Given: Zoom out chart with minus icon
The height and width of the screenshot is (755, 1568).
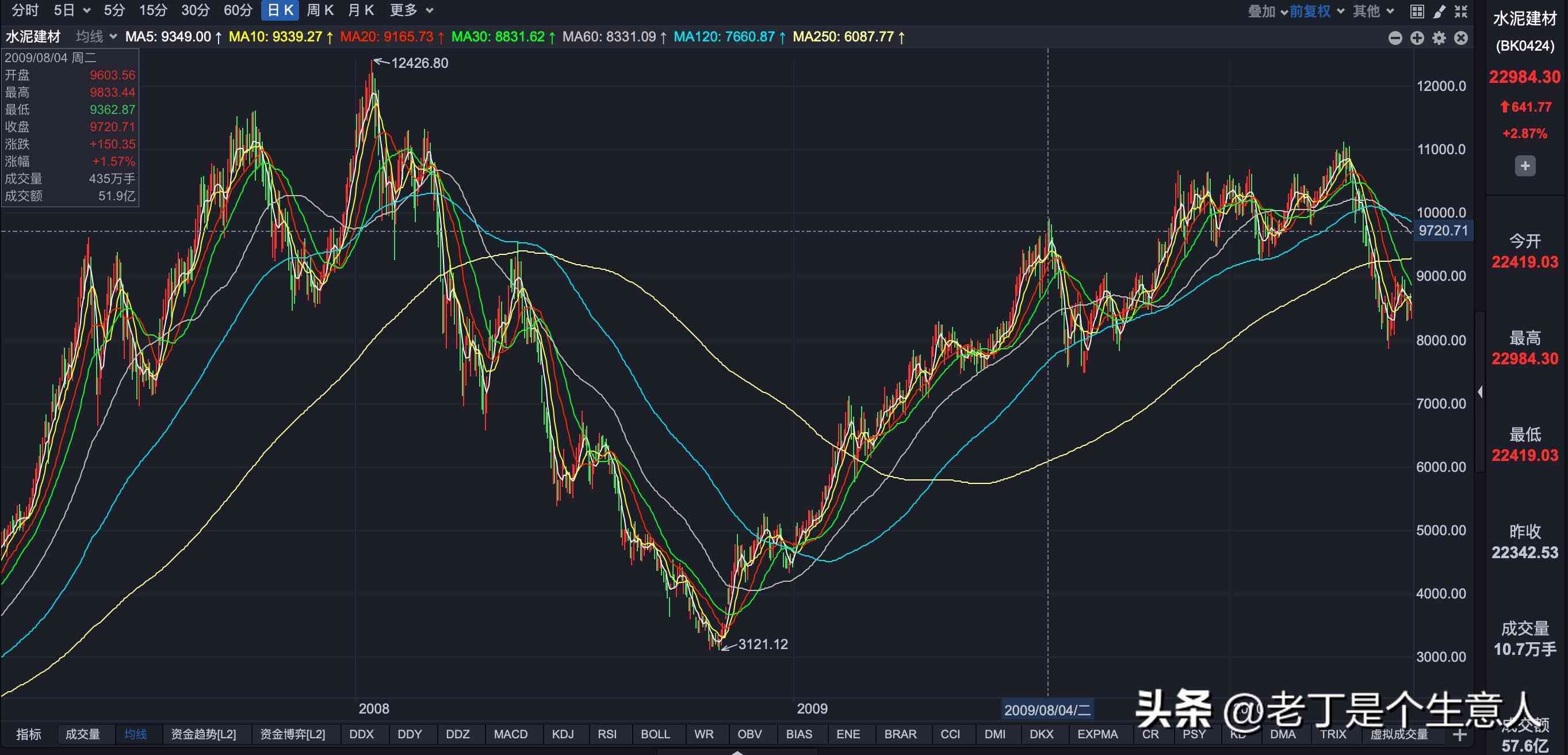Looking at the screenshot, I should pos(1395,38).
